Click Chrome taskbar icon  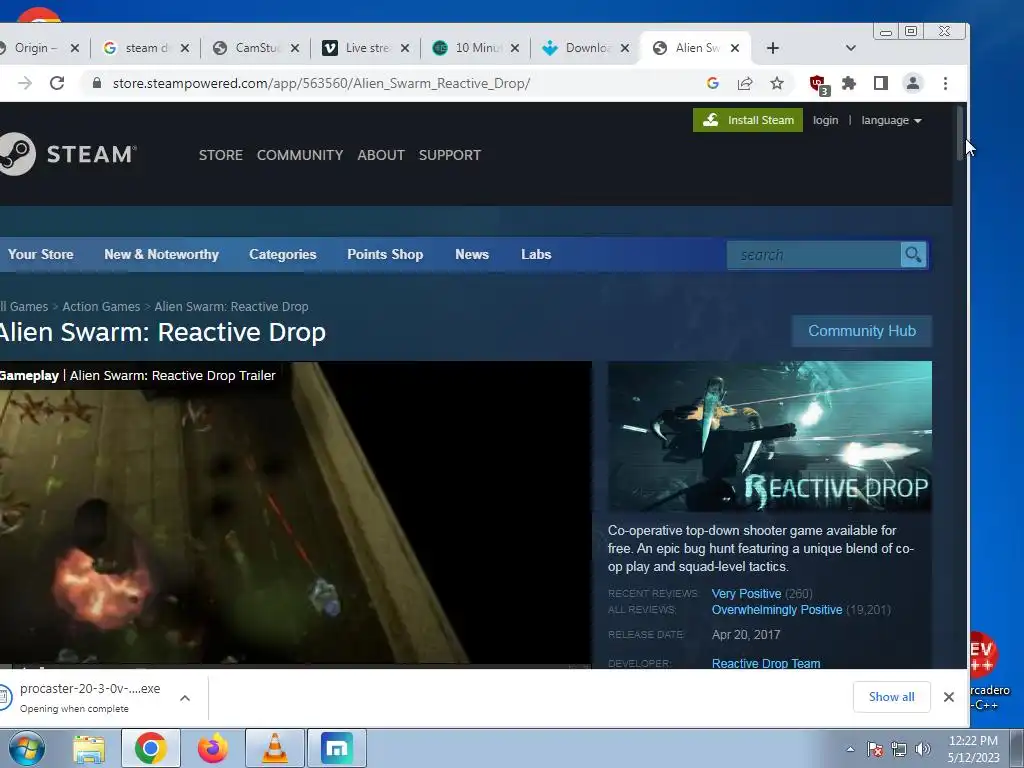tap(151, 748)
